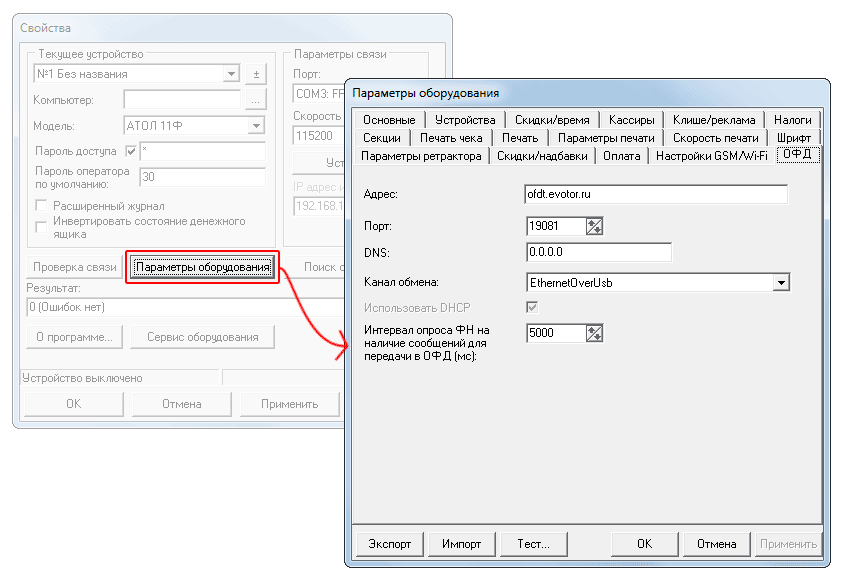
Task: Click the ± button next to device name
Action: [256, 74]
